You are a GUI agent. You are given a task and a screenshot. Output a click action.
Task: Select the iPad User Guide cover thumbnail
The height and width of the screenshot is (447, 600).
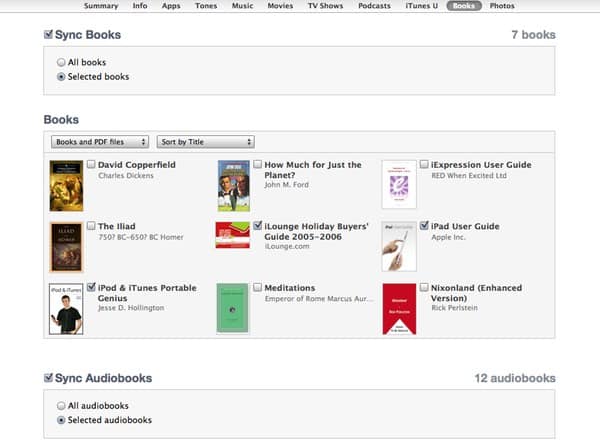pos(399,246)
